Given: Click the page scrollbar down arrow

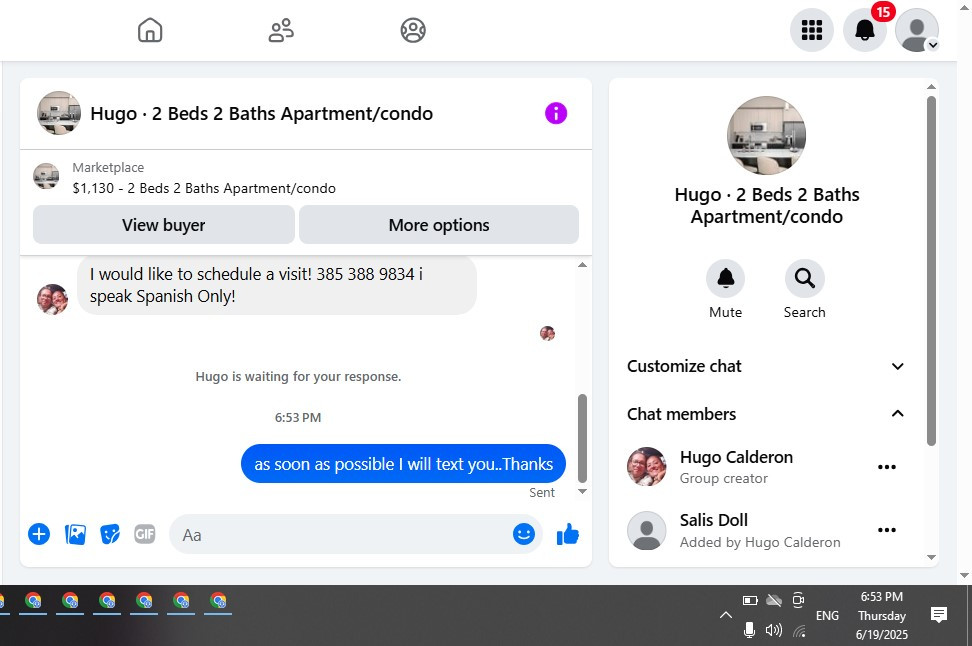Looking at the screenshot, I should [964, 575].
